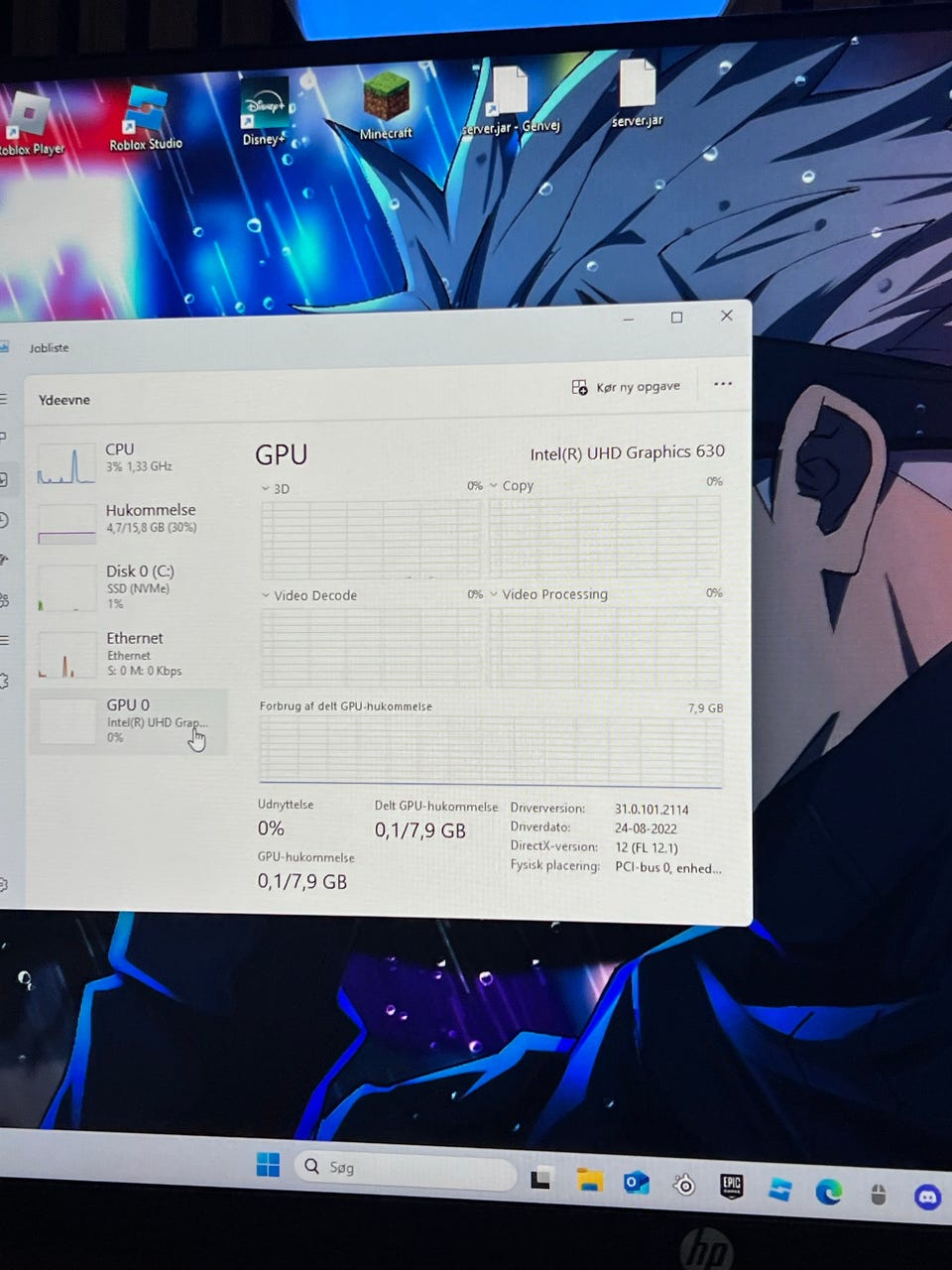Image resolution: width=952 pixels, height=1270 pixels.
Task: Click the CPU usage graph thumbnail
Action: coord(65,464)
